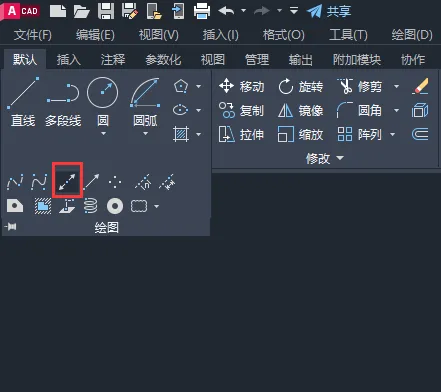Open the 视图(V) menu

pyautogui.click(x=158, y=35)
